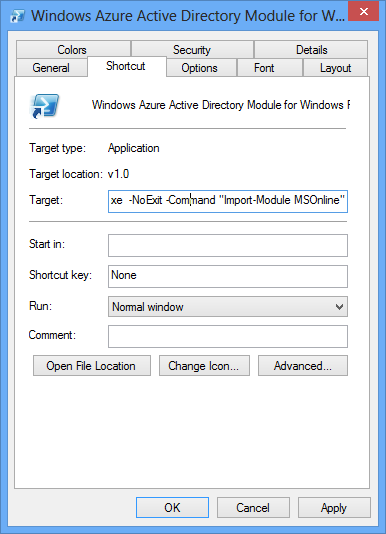The height and width of the screenshot is (534, 386).
Task: Switch to the Colors tab
Action: 73,50
